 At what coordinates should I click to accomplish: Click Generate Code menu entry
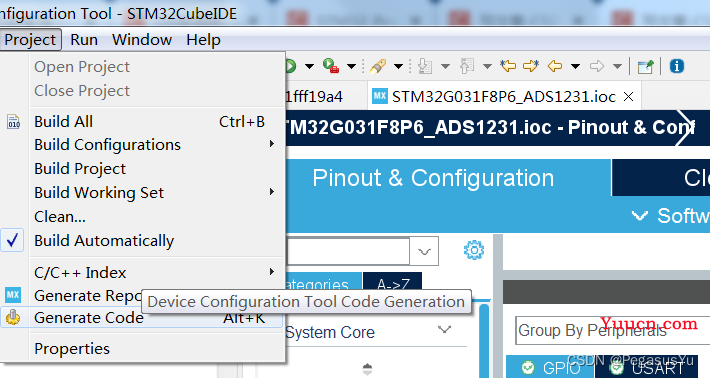point(143,317)
